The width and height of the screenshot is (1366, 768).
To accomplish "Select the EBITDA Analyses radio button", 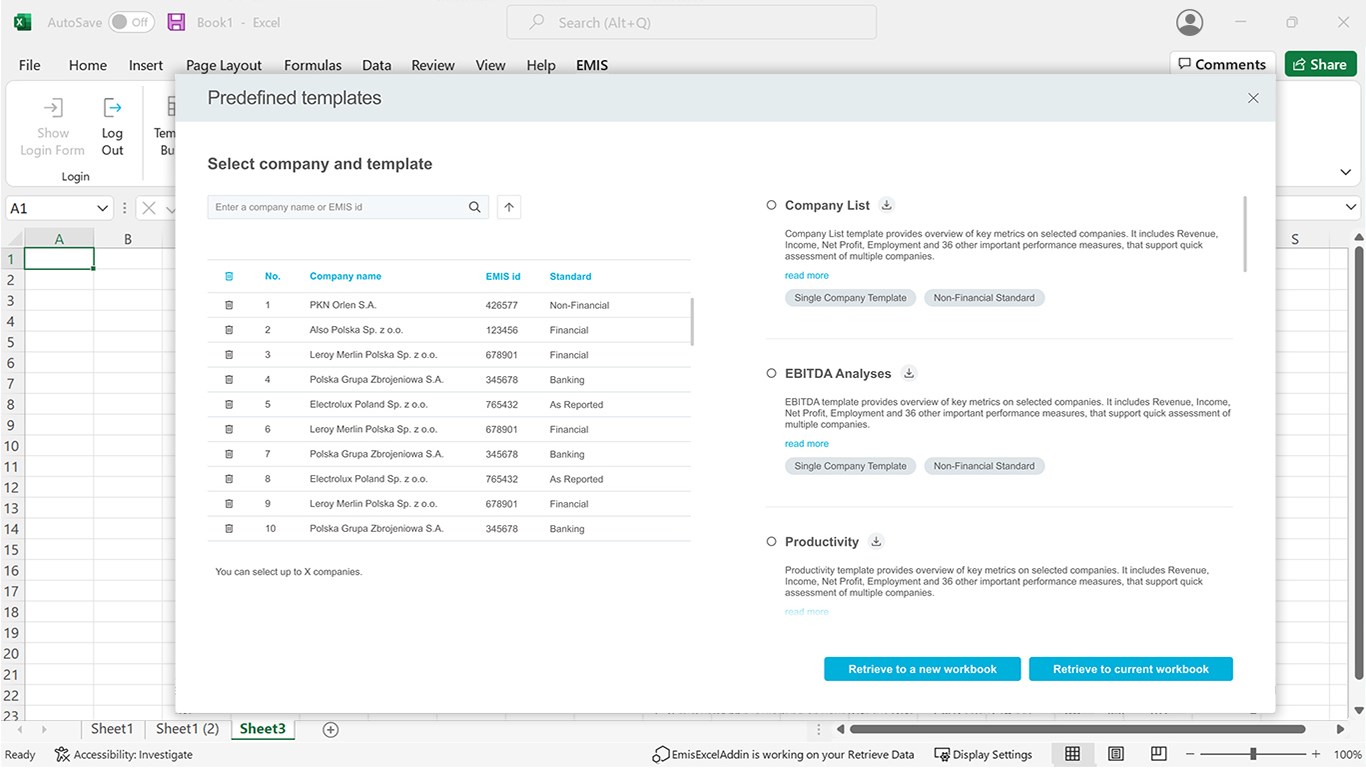I will (x=771, y=373).
